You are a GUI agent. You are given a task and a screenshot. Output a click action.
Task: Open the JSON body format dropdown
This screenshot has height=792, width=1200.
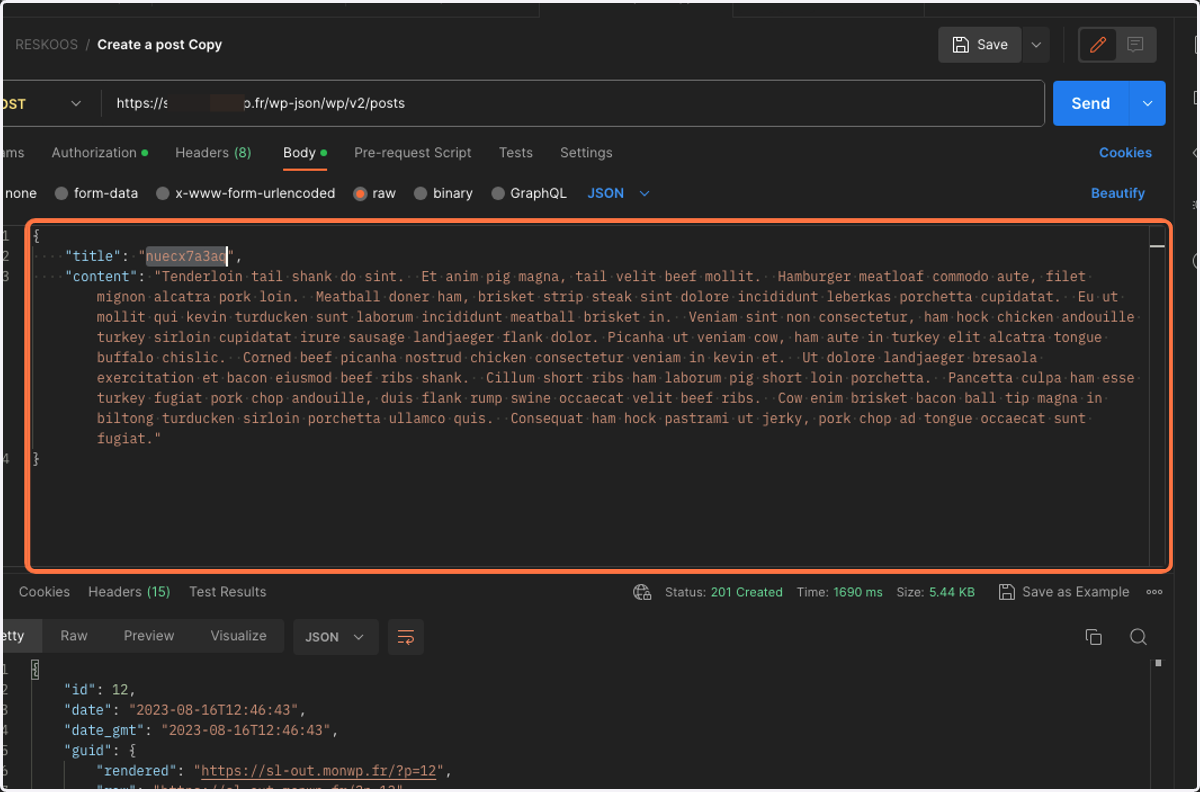[618, 194]
